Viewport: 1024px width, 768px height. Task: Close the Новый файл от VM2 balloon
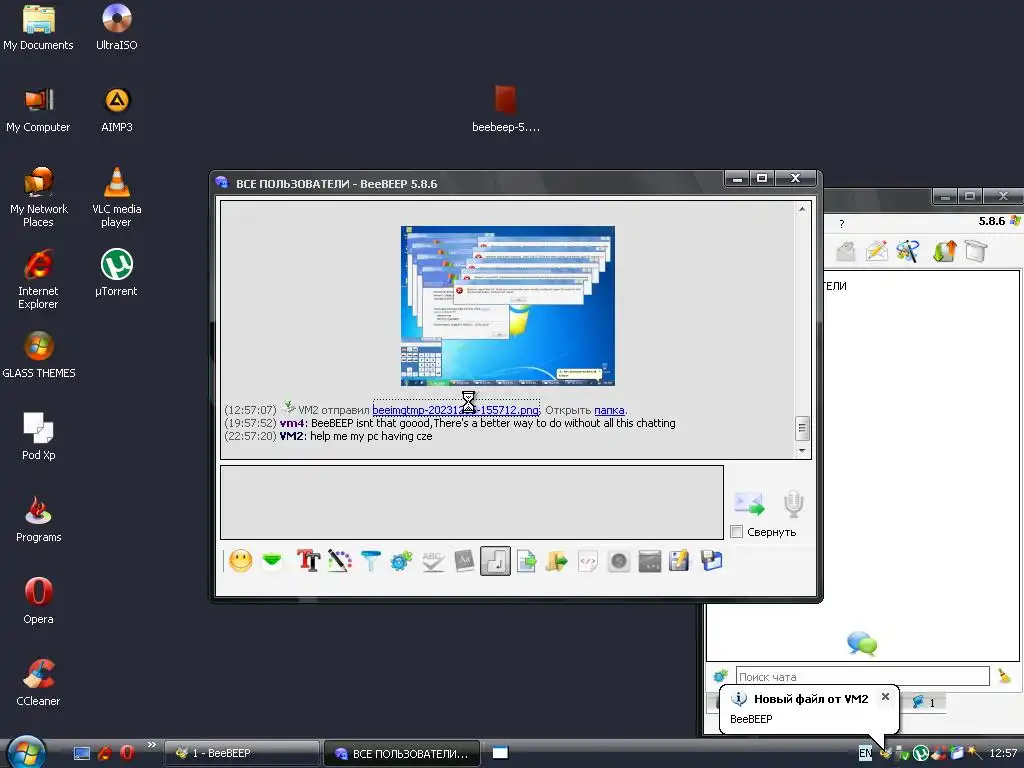(885, 697)
